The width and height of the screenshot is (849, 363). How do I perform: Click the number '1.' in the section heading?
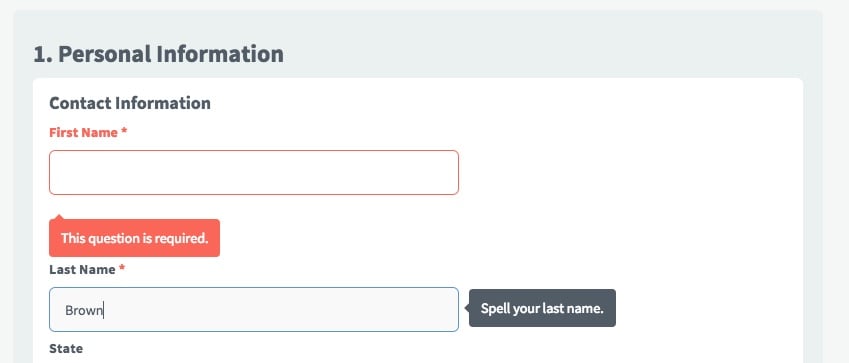[x=43, y=54]
